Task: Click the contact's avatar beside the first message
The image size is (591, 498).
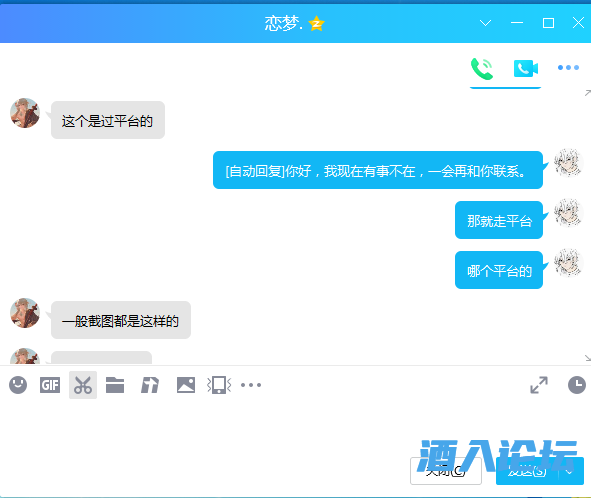Action: coord(25,113)
